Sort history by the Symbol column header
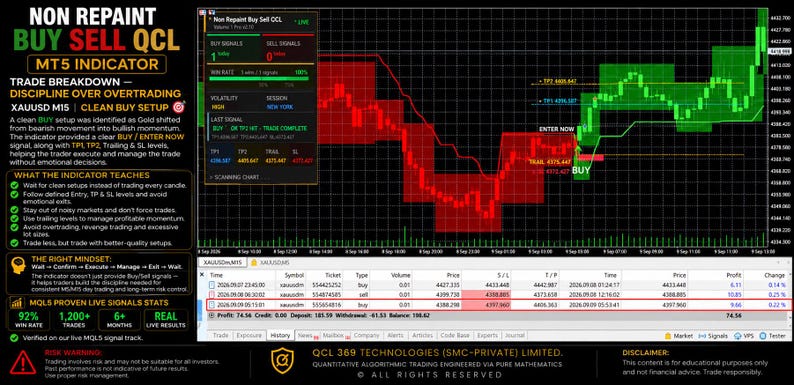Image resolution: width=794 pixels, height=385 pixels. coord(294,275)
